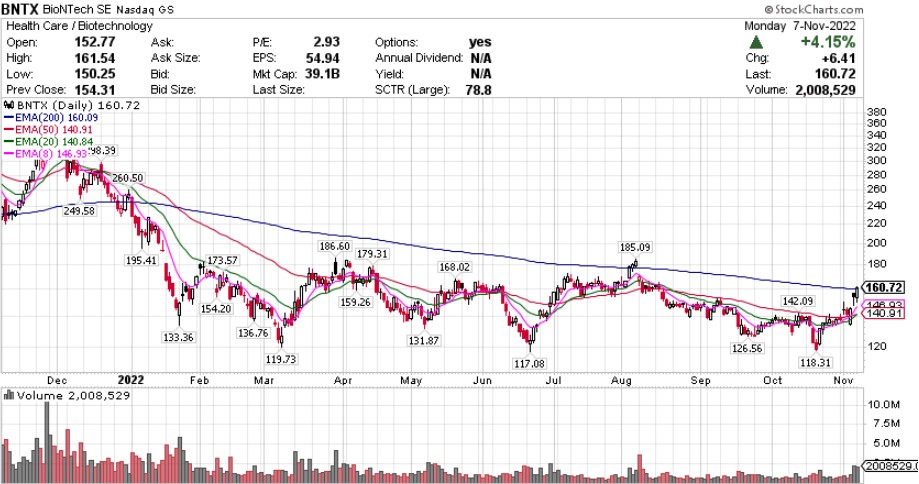Click the BioNTech SE company name
This screenshot has width=919, height=484.
coord(77,9)
